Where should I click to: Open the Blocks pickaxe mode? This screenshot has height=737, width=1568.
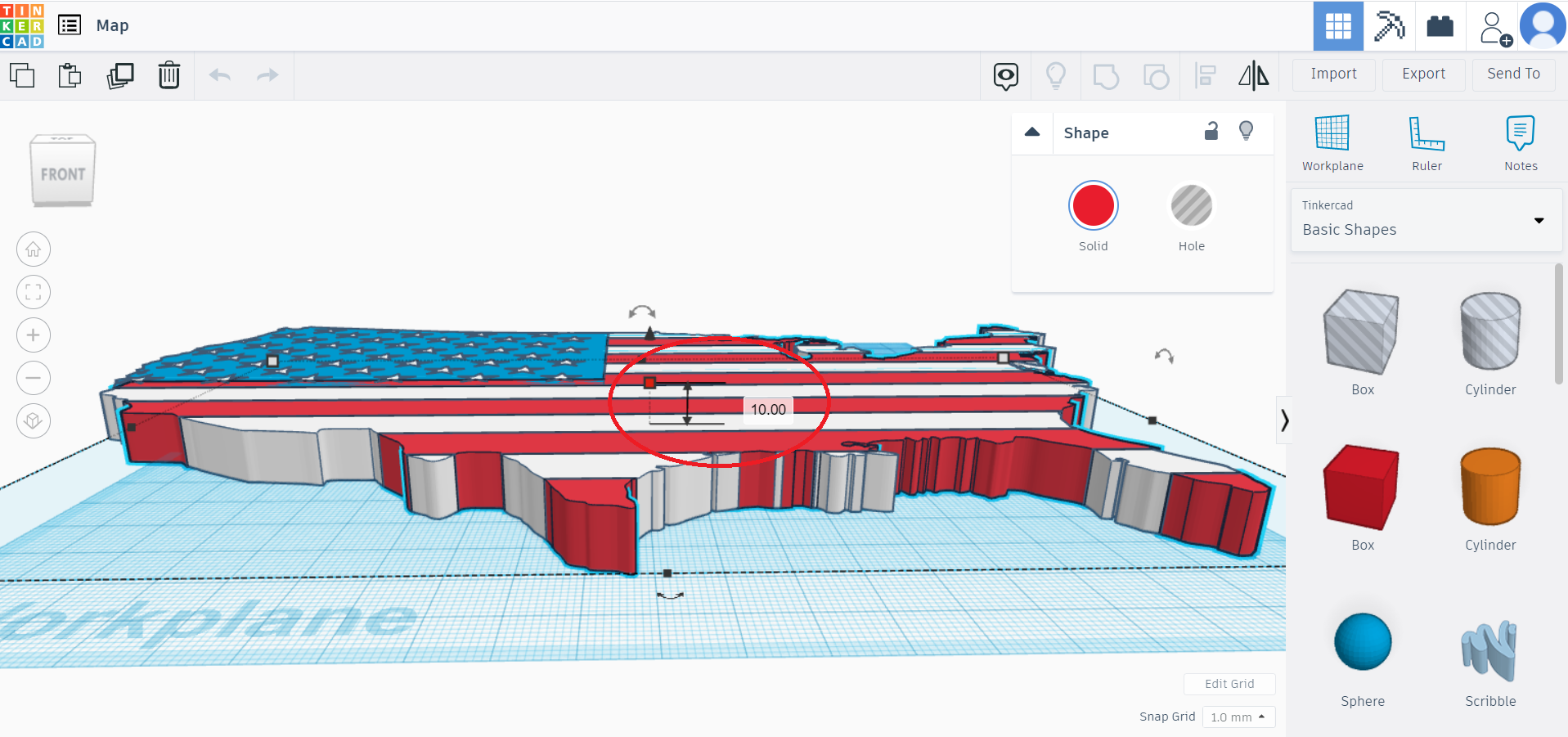click(1389, 26)
